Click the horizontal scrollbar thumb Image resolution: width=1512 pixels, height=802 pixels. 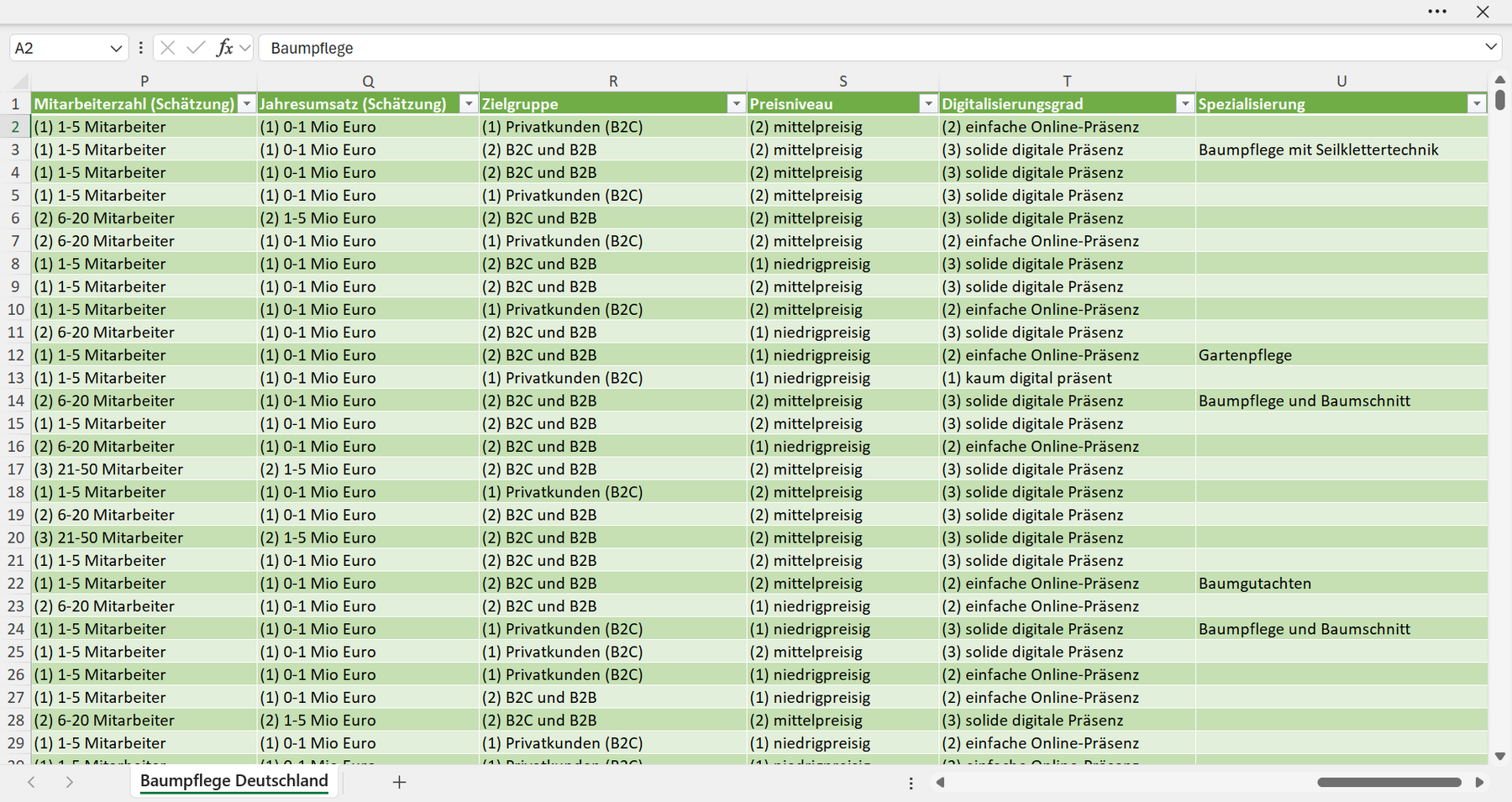(1389, 782)
